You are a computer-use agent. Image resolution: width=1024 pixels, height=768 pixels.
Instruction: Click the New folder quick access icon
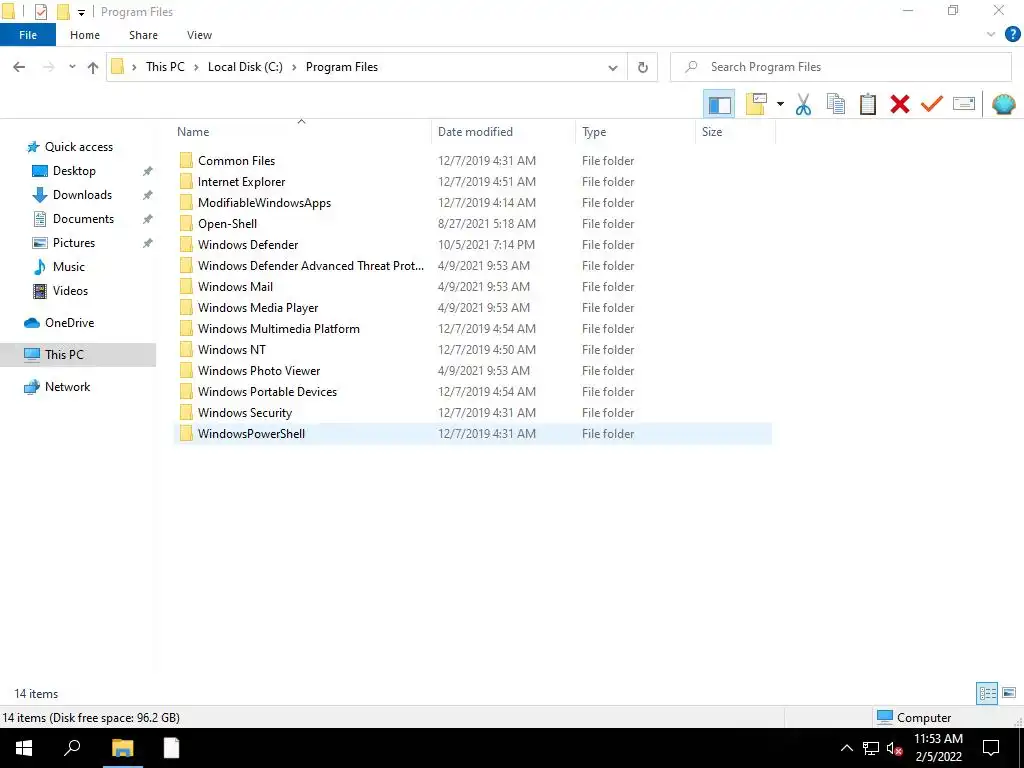click(63, 12)
